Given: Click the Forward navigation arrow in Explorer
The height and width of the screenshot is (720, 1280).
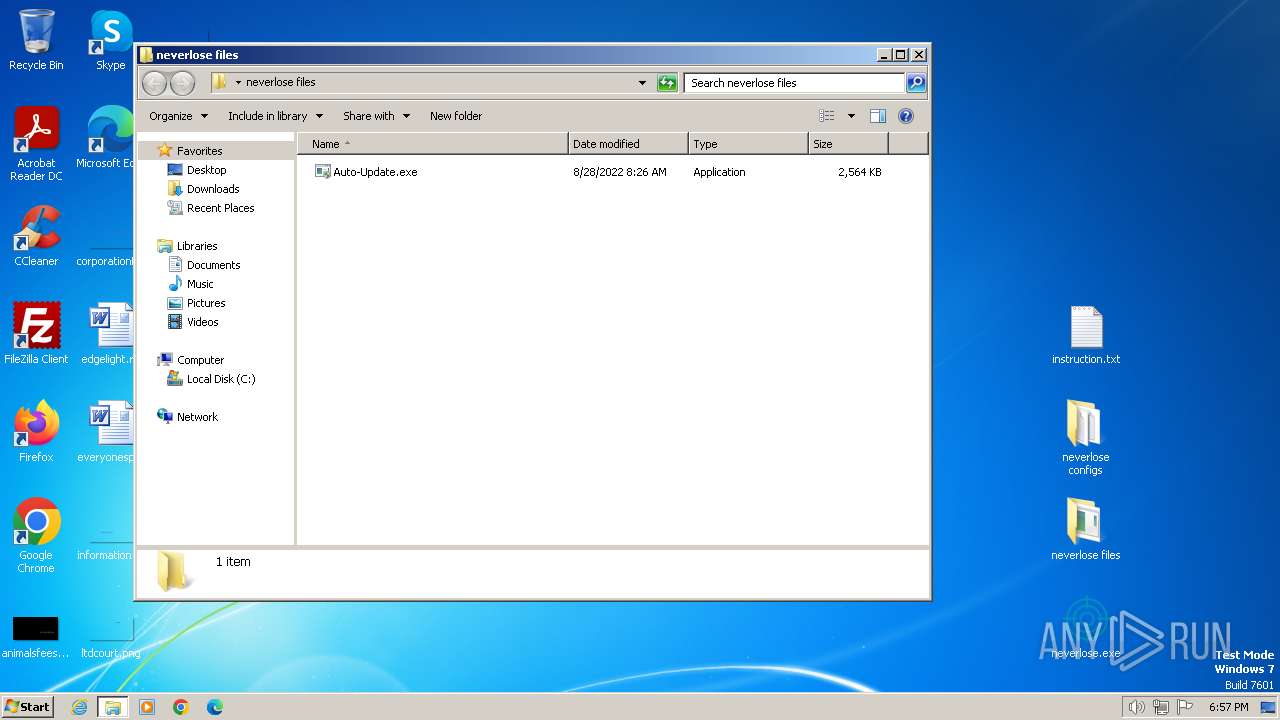Looking at the screenshot, I should (183, 83).
